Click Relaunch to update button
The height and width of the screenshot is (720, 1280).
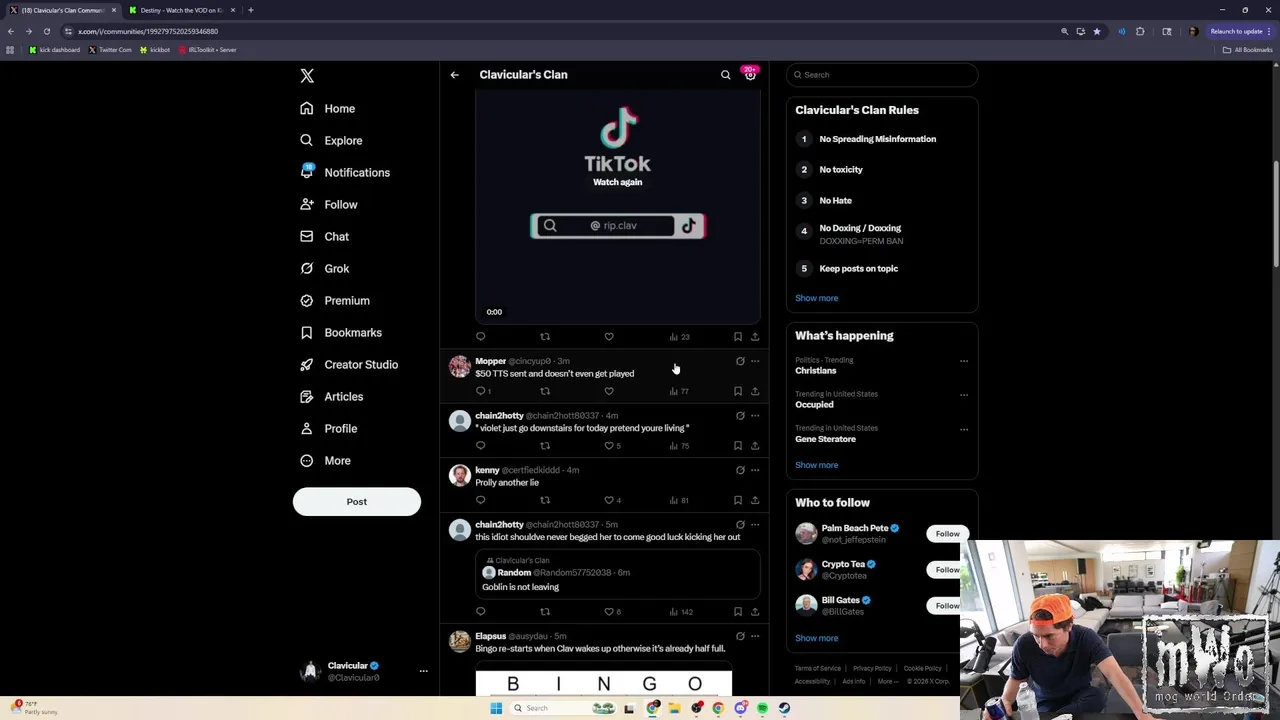coord(1241,31)
